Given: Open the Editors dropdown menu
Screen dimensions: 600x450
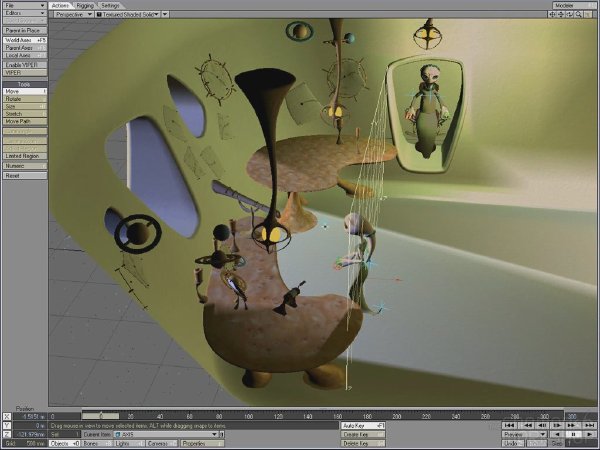Looking at the screenshot, I should 25,13.
